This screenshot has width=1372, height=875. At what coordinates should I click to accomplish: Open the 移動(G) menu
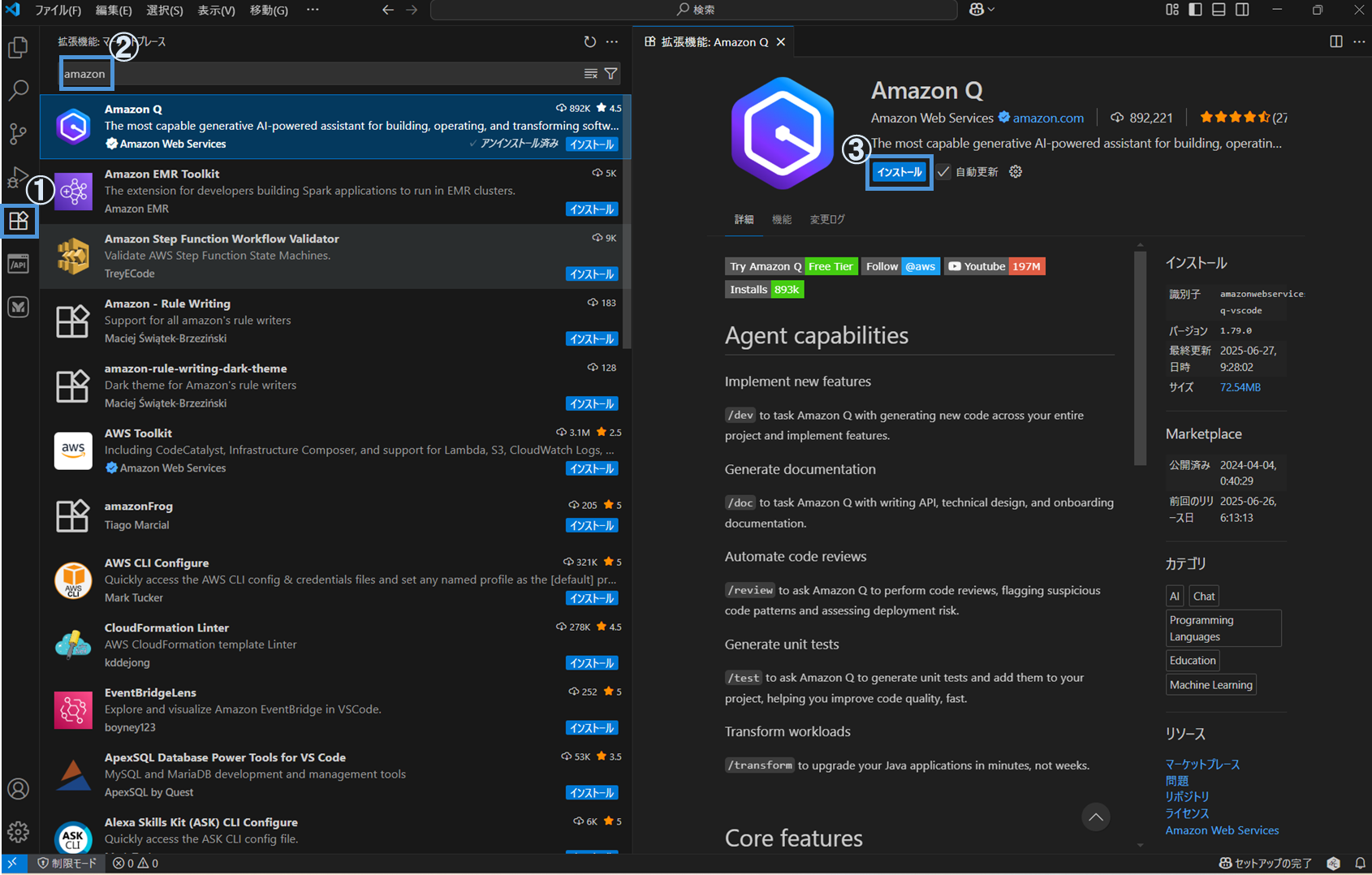click(269, 10)
